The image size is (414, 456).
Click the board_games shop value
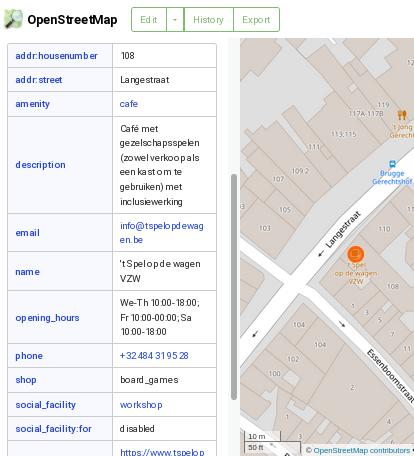[149, 380]
